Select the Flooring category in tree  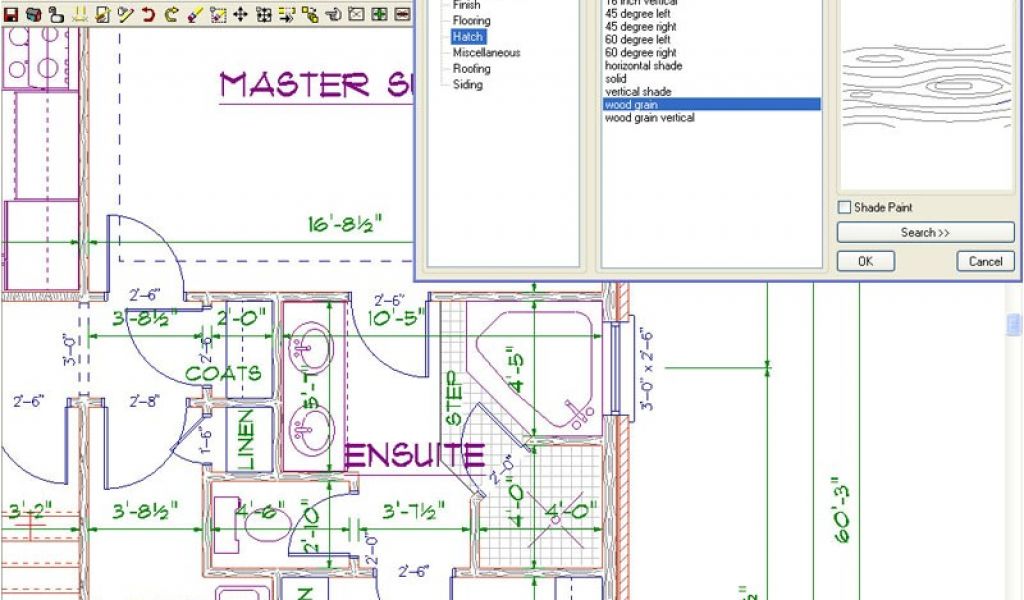click(x=471, y=21)
